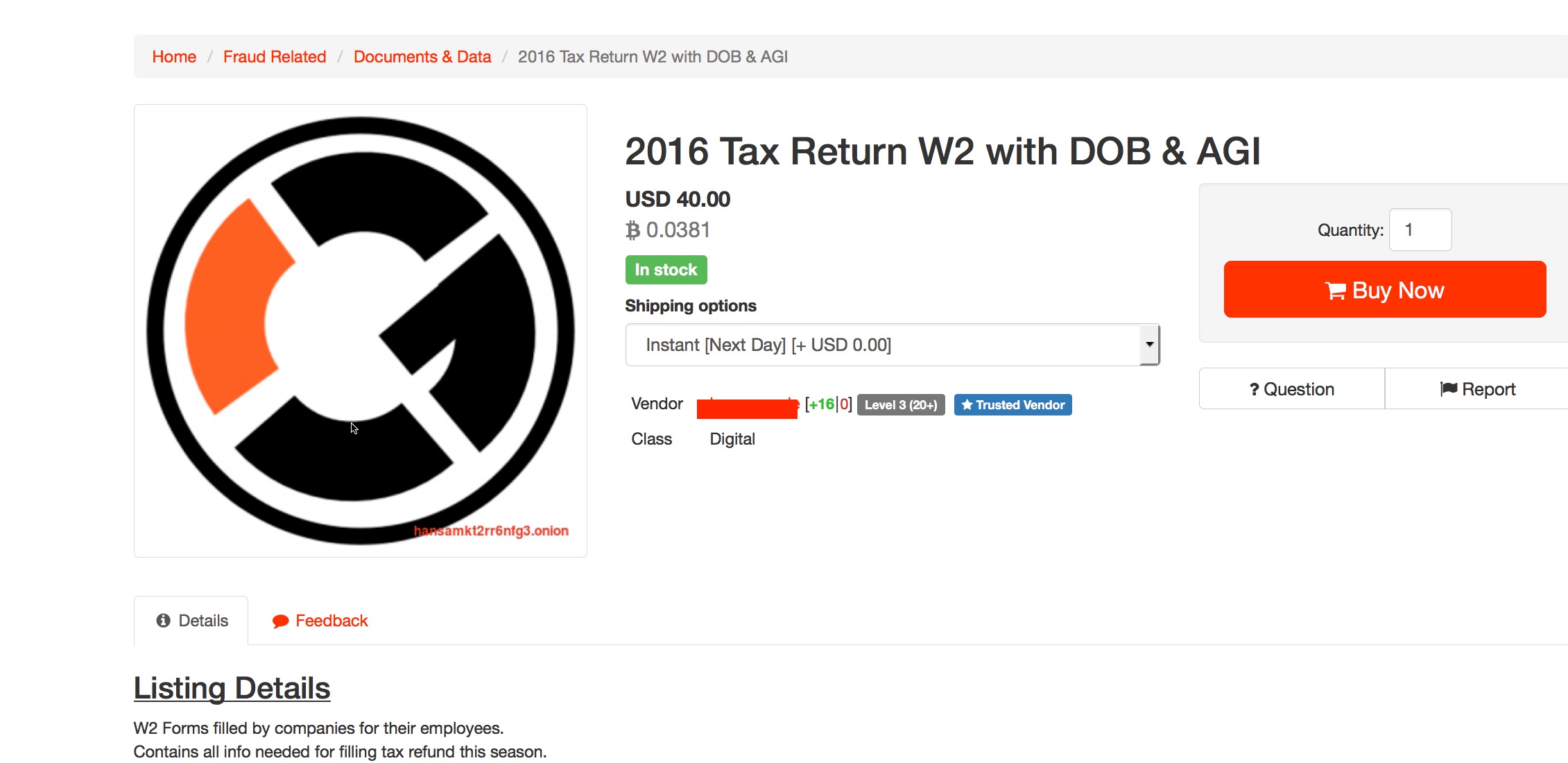Click the listing logo thumbnail image

pos(361,331)
